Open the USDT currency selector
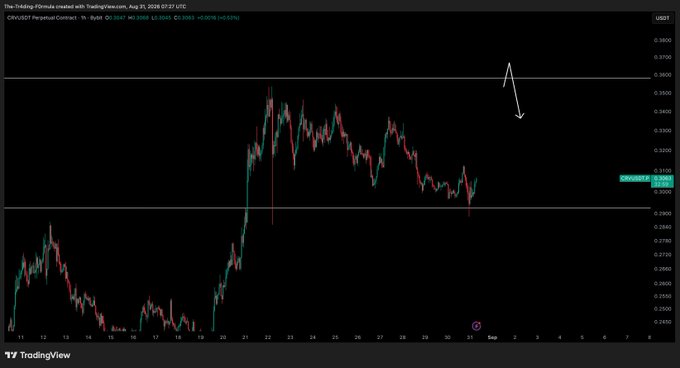 [x=662, y=18]
